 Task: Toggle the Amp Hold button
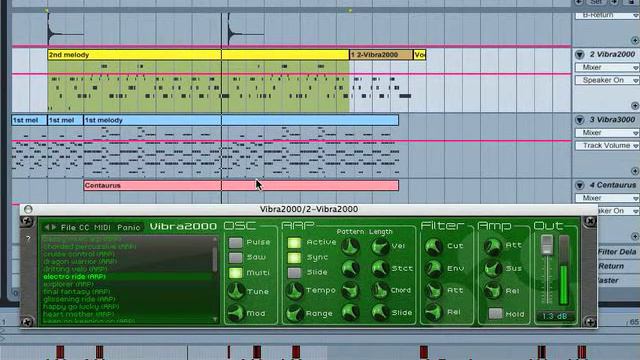tap(495, 313)
